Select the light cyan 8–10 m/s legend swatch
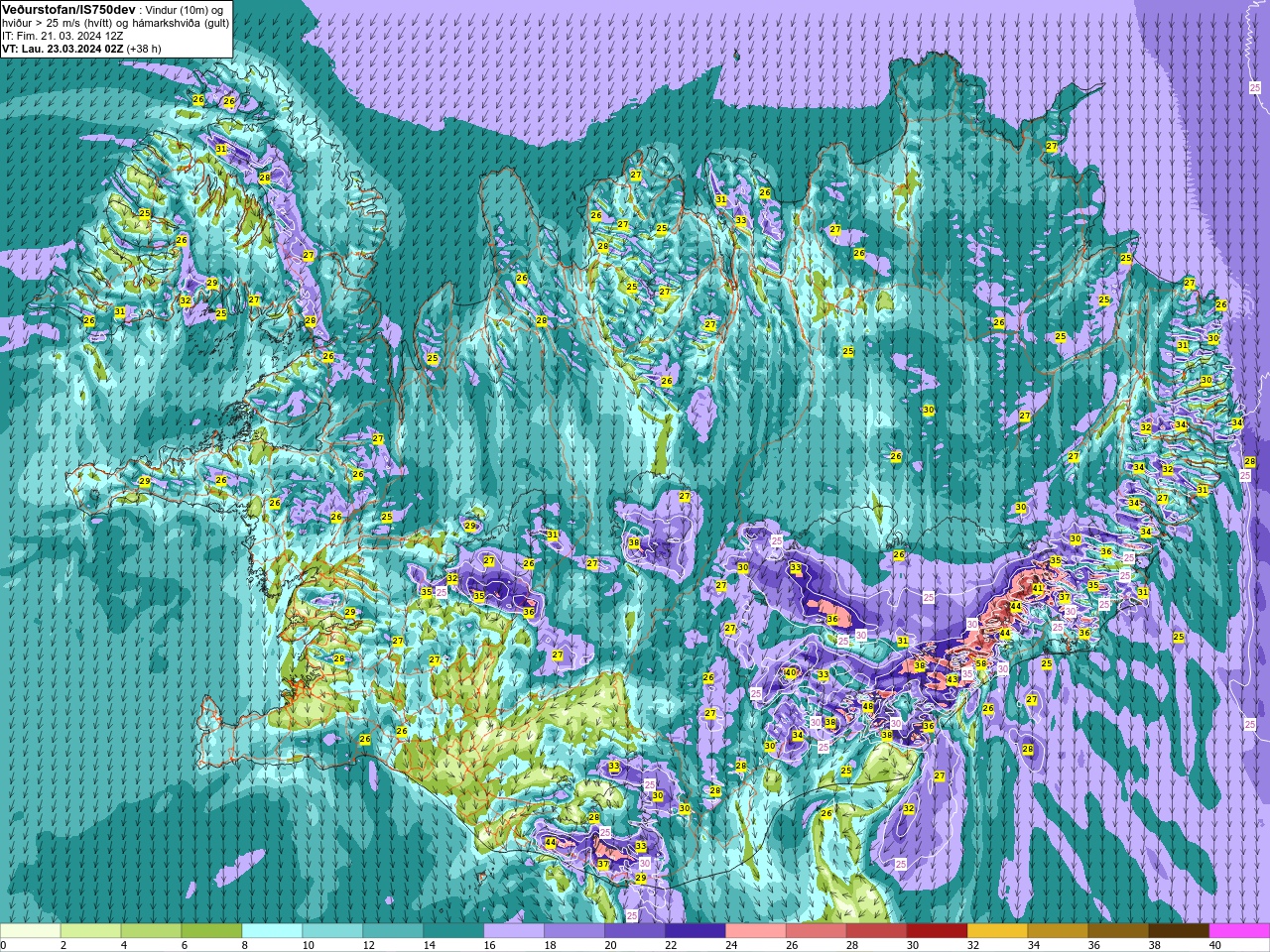The image size is (1270, 952). coord(272,931)
